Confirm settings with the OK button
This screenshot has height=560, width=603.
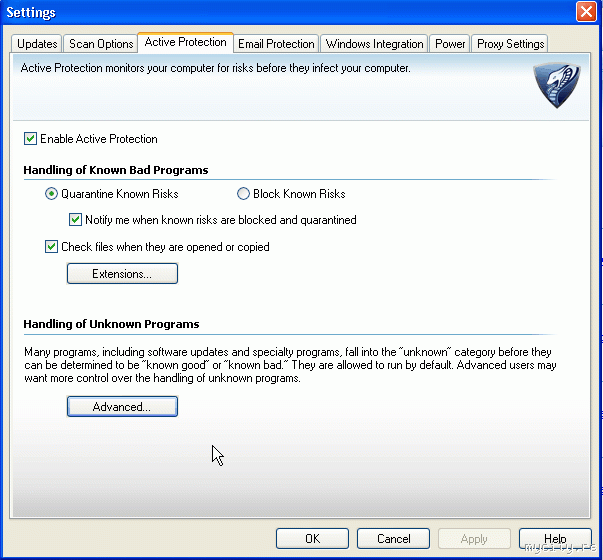(313, 539)
